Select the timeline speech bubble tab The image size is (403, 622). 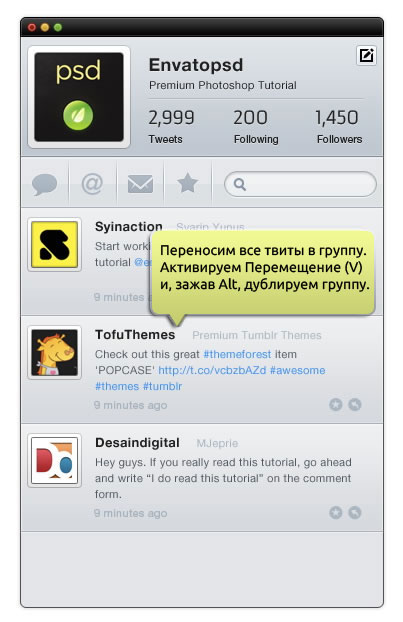(44, 184)
